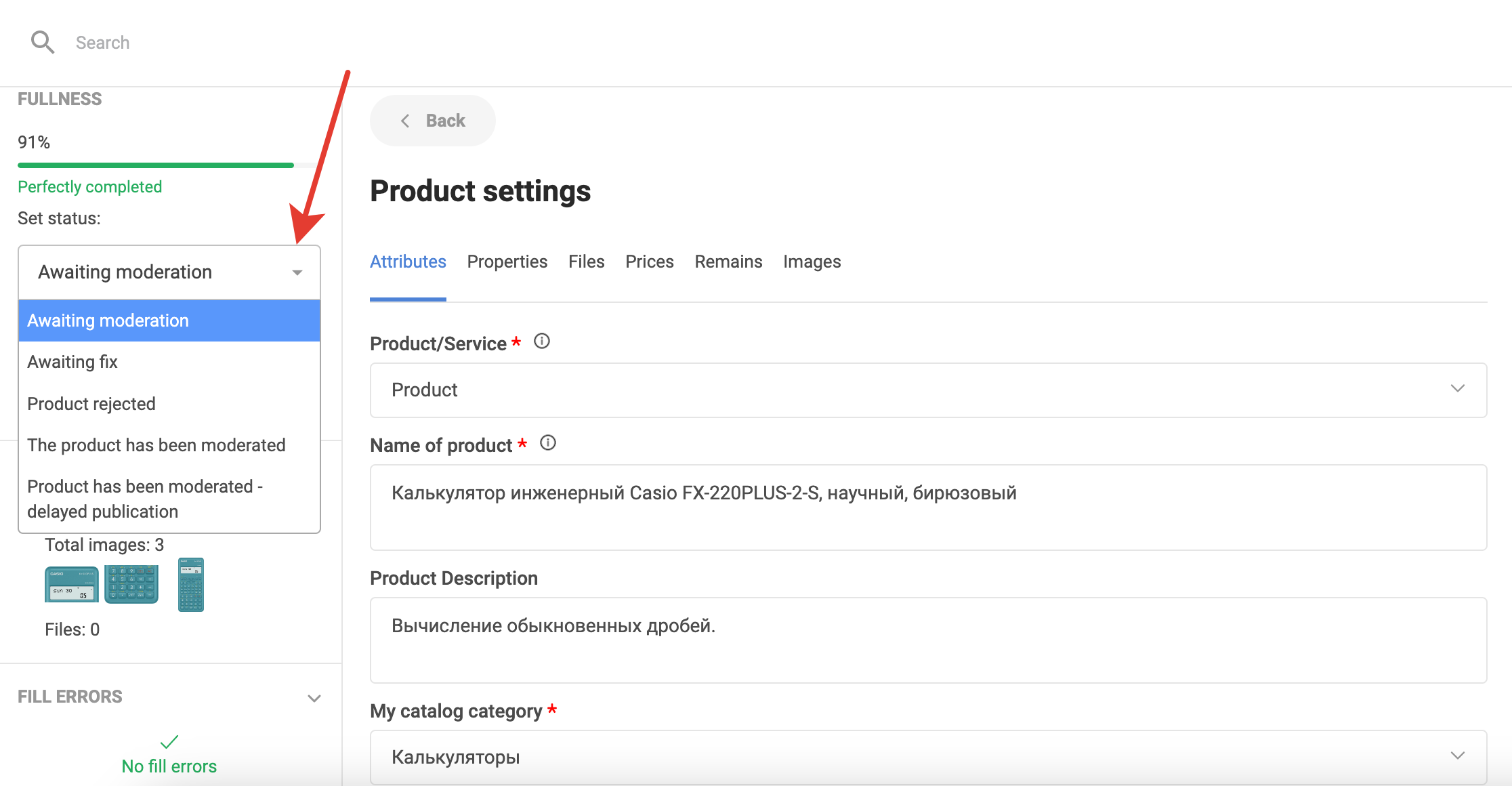The height and width of the screenshot is (786, 1512).
Task: Click the back arrow chevron icon
Action: pyautogui.click(x=405, y=121)
